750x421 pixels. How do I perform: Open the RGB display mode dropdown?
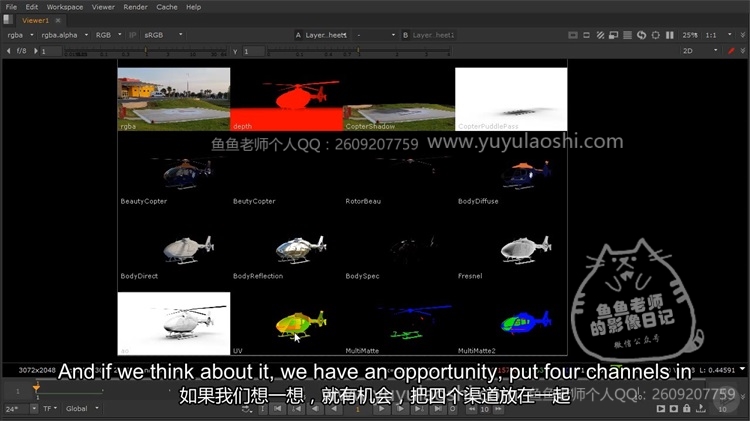coord(108,35)
